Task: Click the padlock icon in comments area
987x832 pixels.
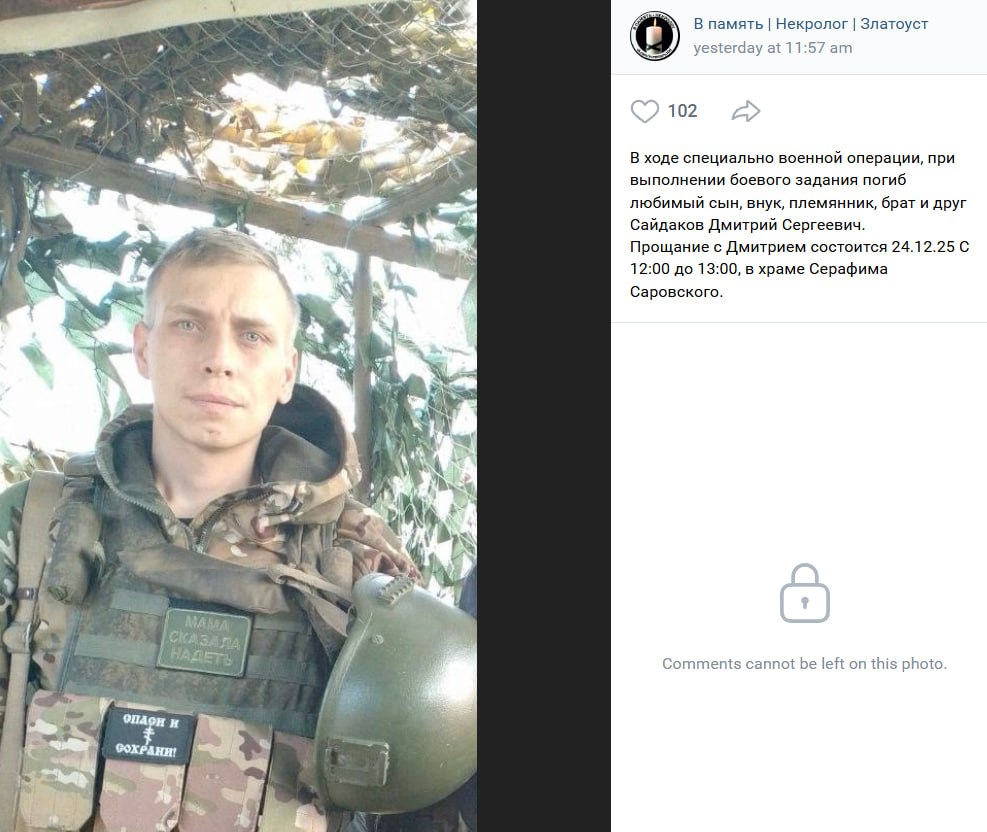Action: click(804, 593)
